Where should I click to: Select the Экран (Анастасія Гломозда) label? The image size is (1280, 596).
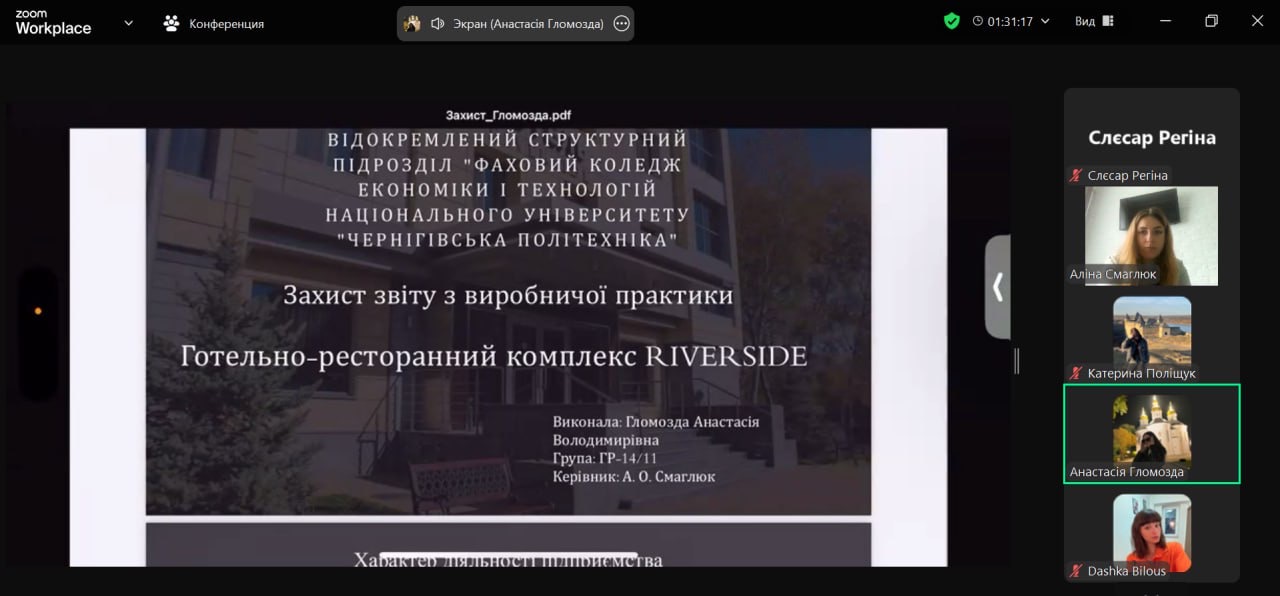pos(527,23)
